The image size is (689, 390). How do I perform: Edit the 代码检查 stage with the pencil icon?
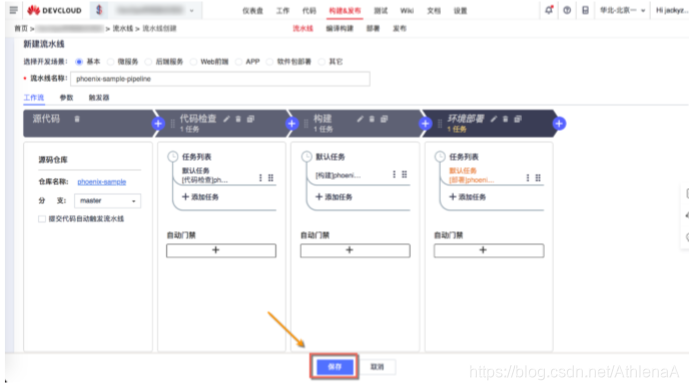226,119
